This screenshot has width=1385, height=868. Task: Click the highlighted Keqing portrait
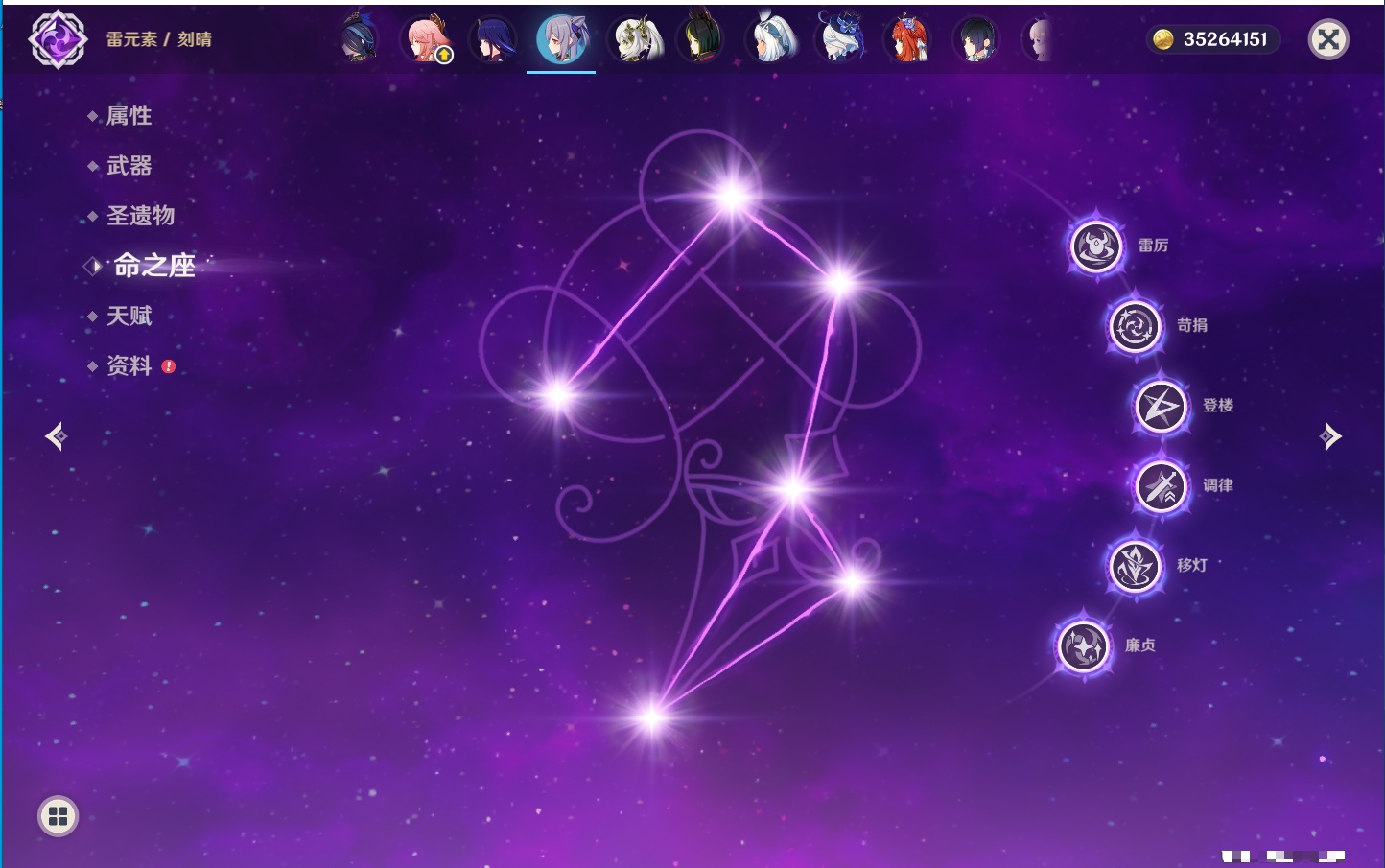pos(561,40)
